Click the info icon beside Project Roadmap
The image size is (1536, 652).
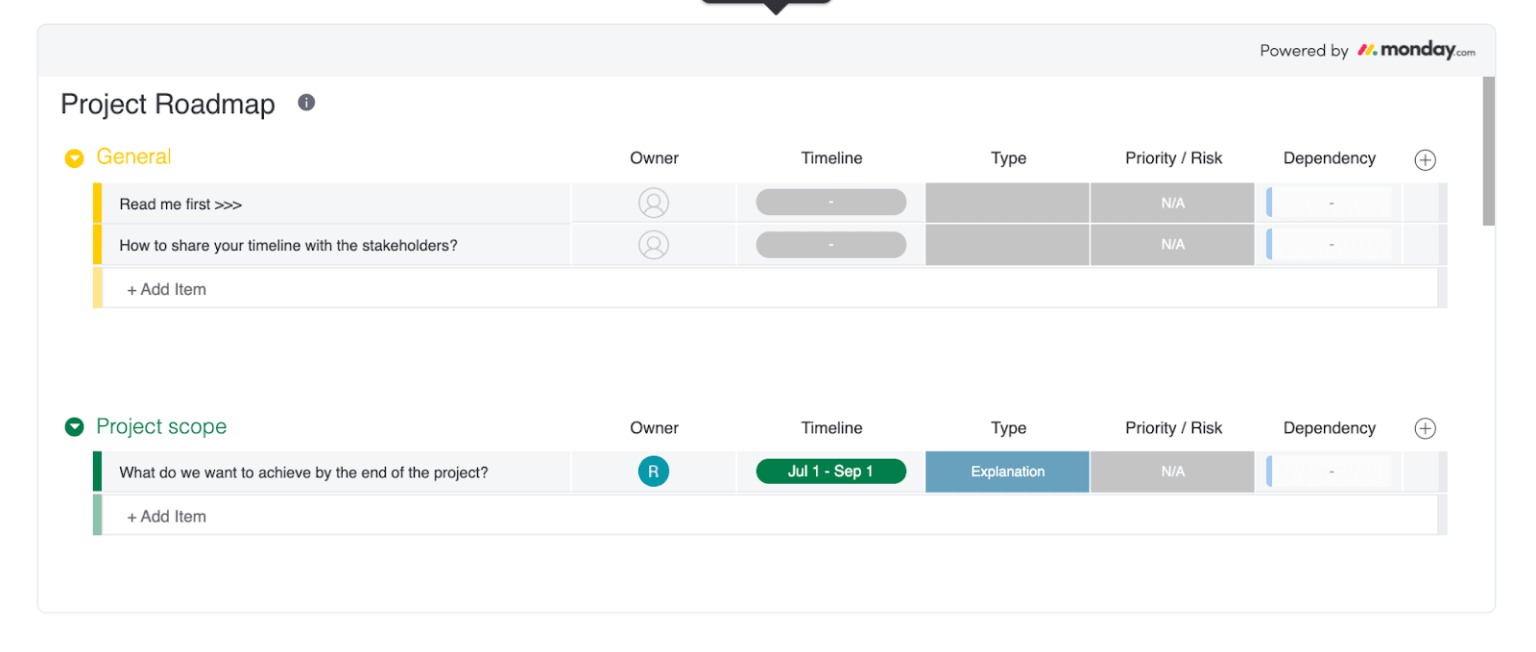[307, 103]
